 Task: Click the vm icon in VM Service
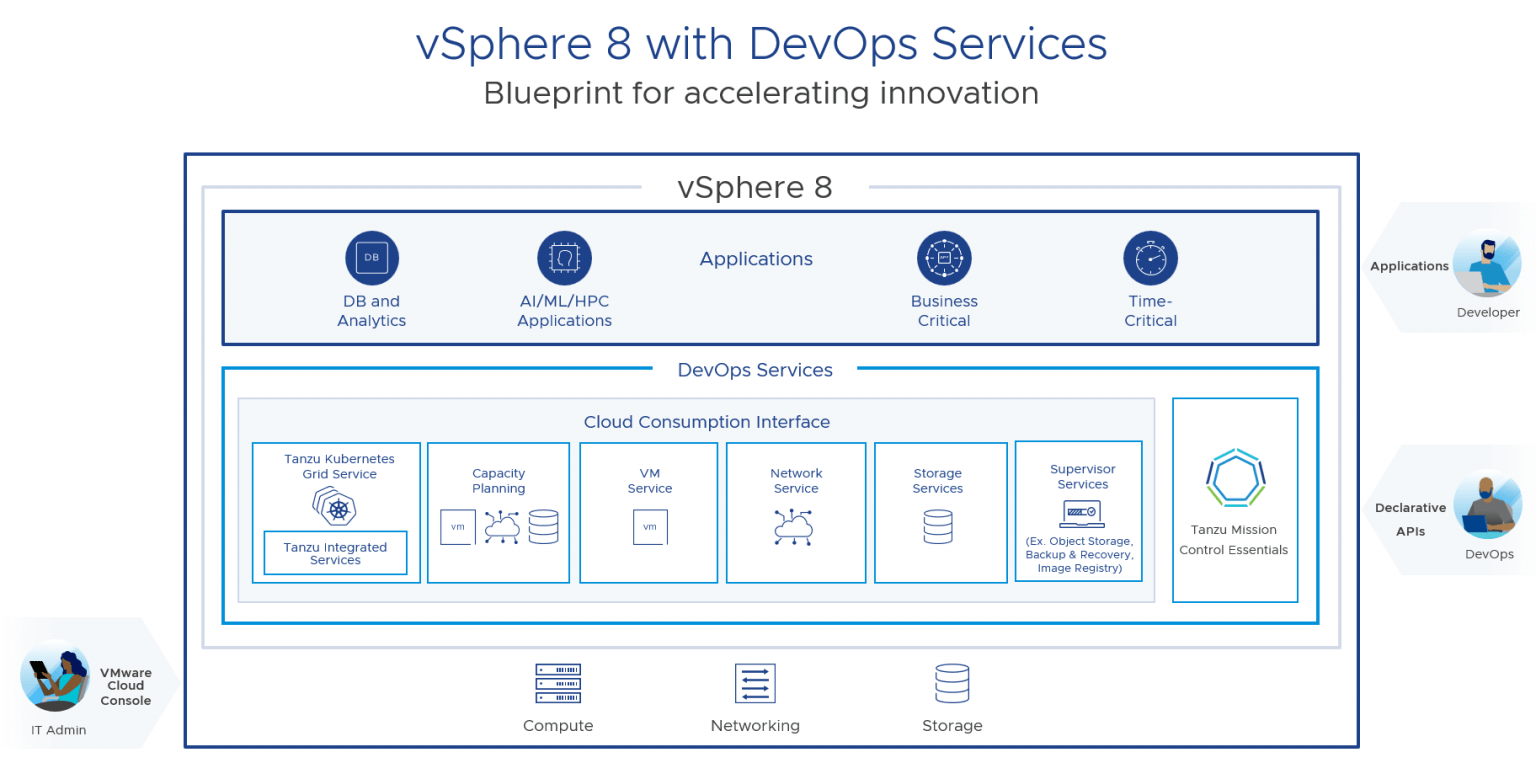pyautogui.click(x=650, y=527)
